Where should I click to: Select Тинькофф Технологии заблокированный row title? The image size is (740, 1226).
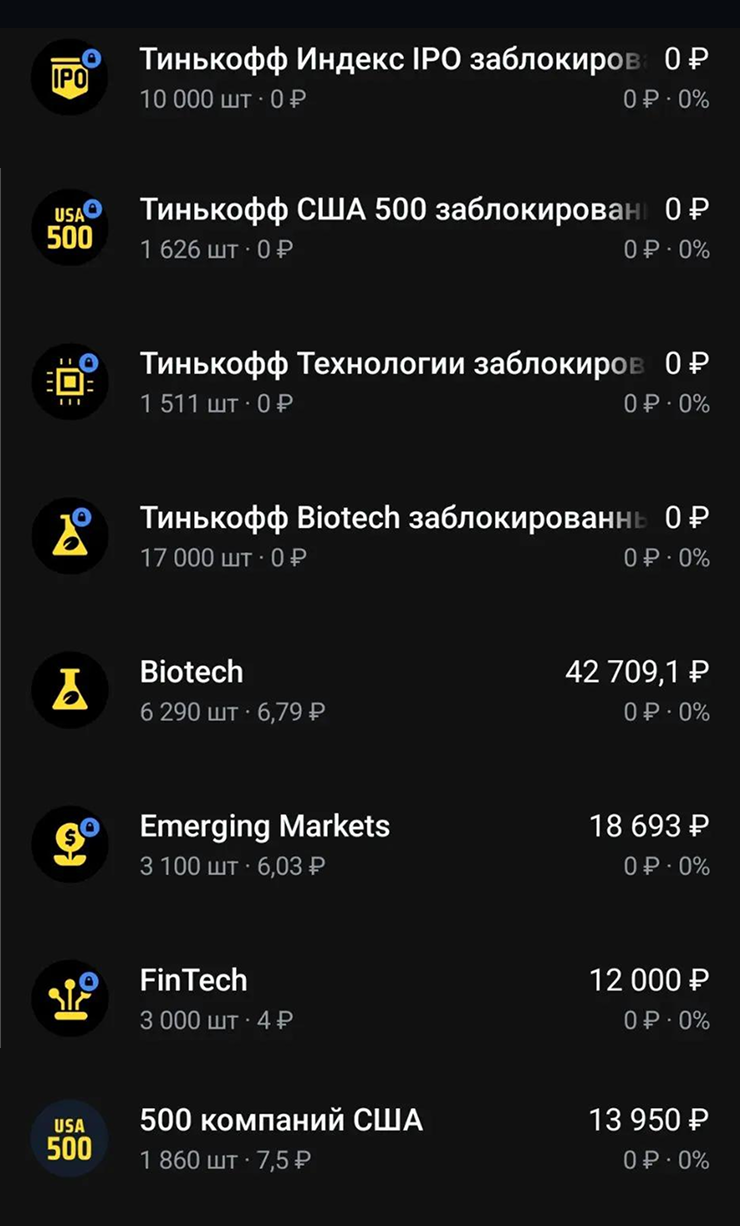coord(394,364)
